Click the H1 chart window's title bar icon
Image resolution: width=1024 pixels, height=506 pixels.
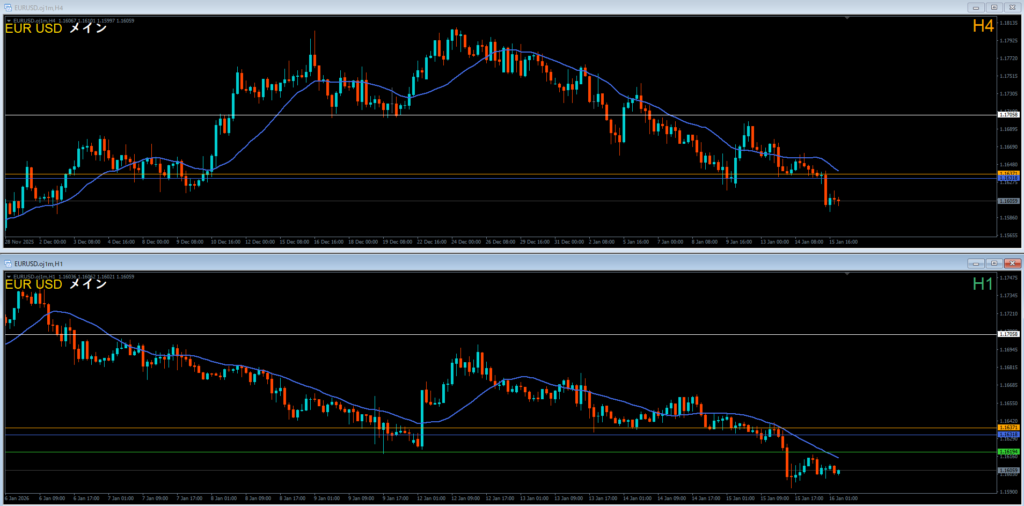pyautogui.click(x=7, y=263)
